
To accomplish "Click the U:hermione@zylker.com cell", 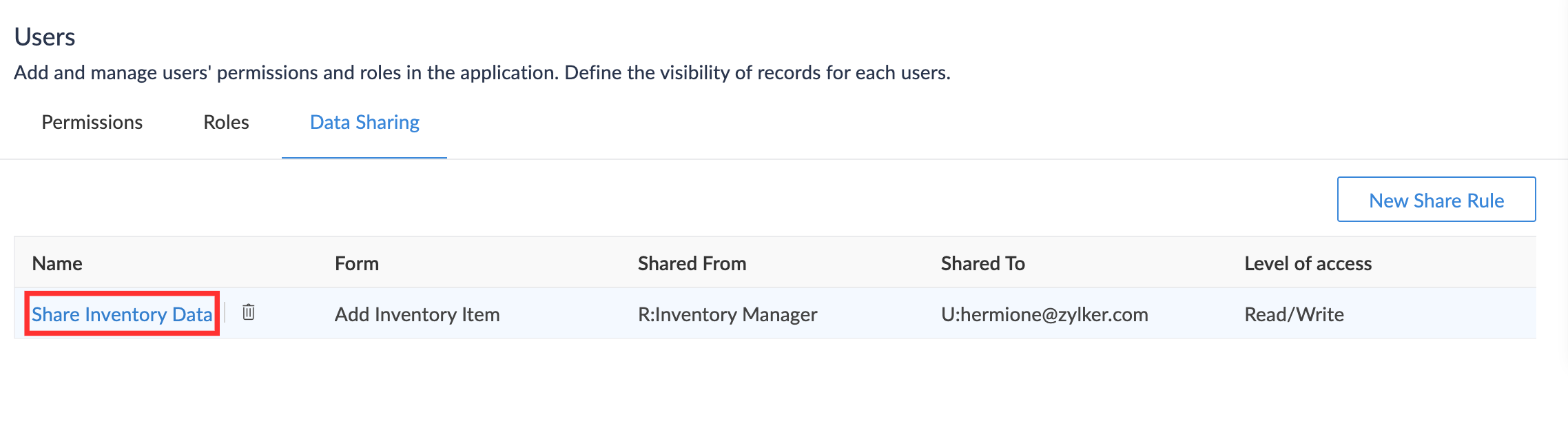I will 1044,314.
